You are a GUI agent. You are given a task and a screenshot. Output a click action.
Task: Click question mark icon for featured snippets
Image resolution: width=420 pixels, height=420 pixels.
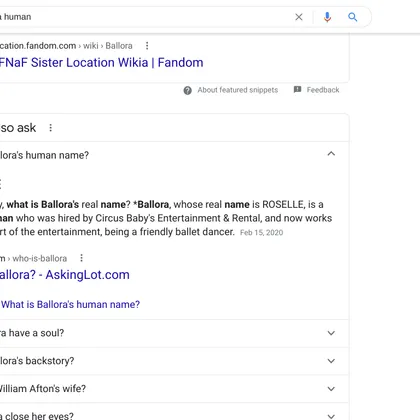pos(188,90)
